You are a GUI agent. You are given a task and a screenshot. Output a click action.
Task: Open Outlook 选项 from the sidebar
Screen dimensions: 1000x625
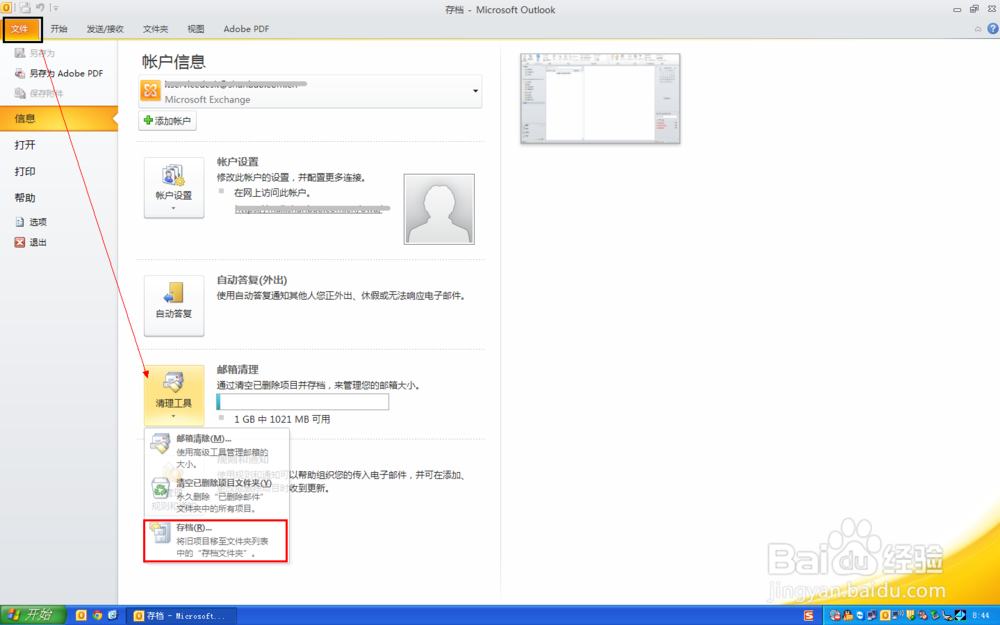pos(31,222)
